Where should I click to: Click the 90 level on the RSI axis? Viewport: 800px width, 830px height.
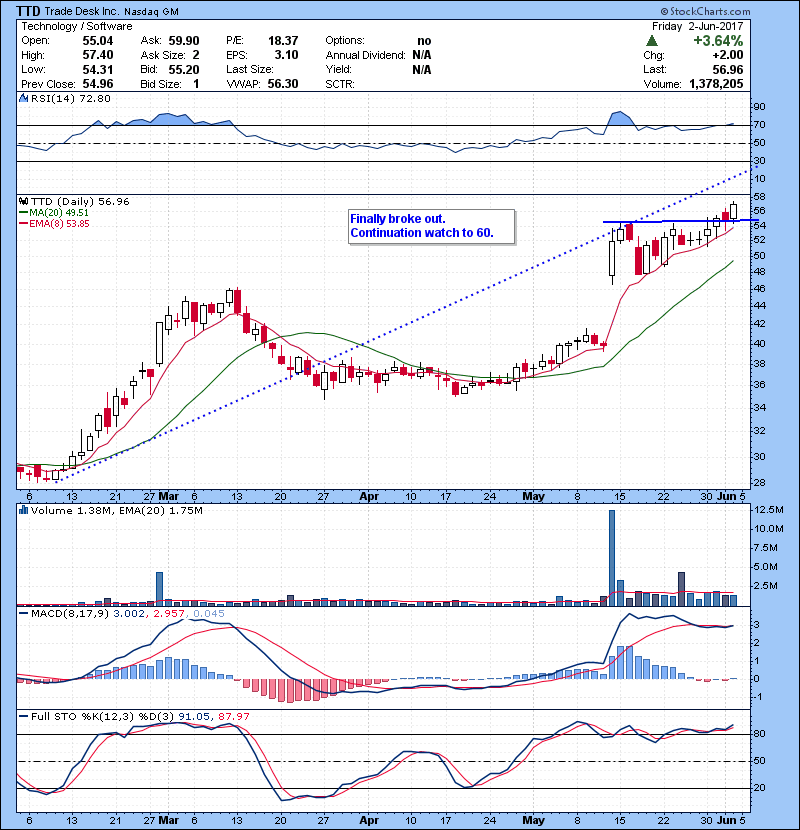tap(759, 107)
